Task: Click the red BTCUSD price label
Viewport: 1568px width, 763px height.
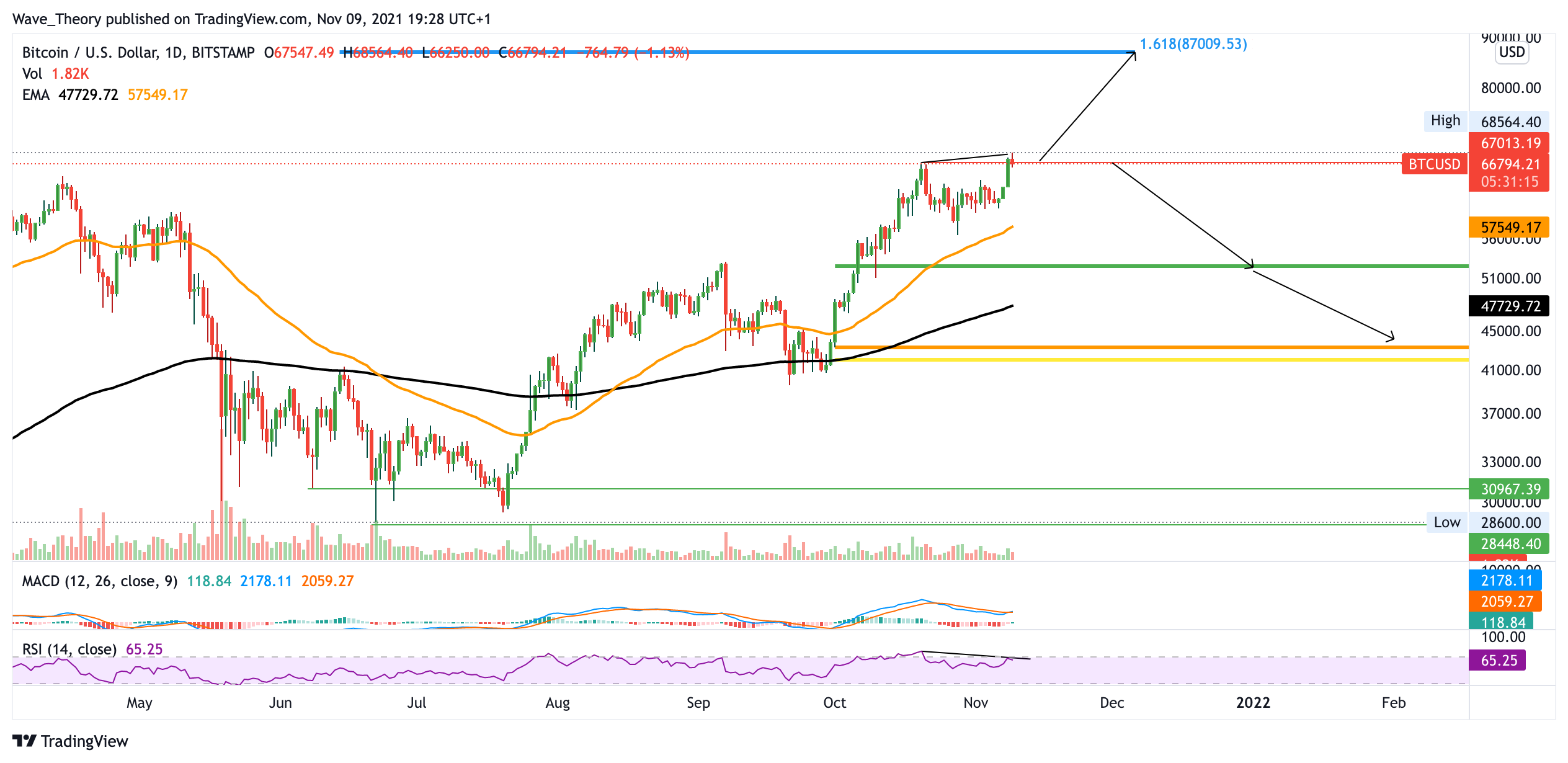Action: [1434, 164]
